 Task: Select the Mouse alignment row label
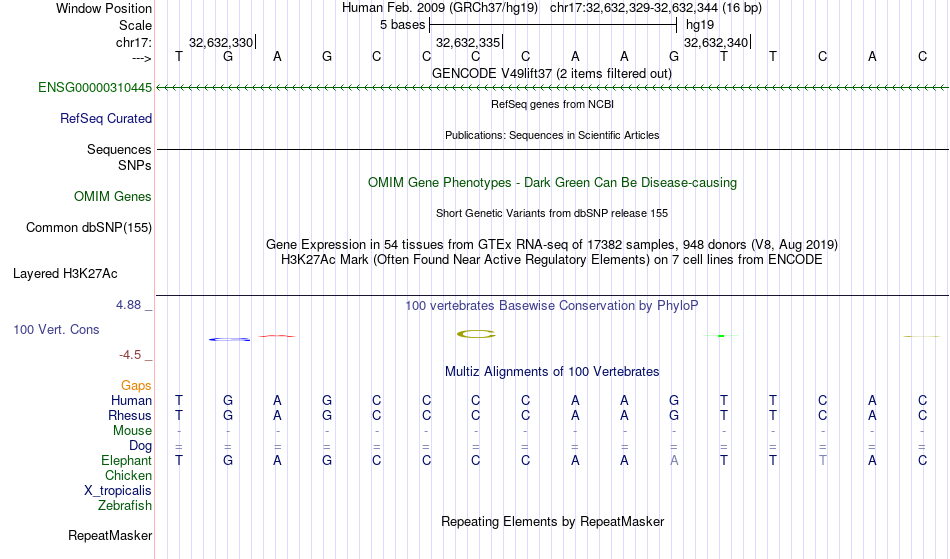(132, 431)
